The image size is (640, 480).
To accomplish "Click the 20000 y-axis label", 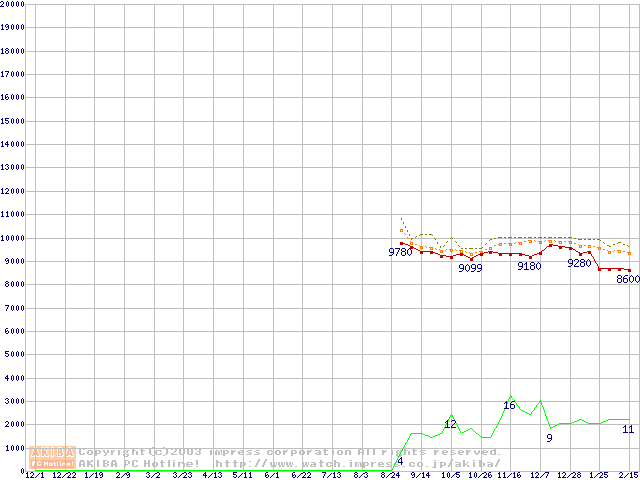I will coord(13,4).
